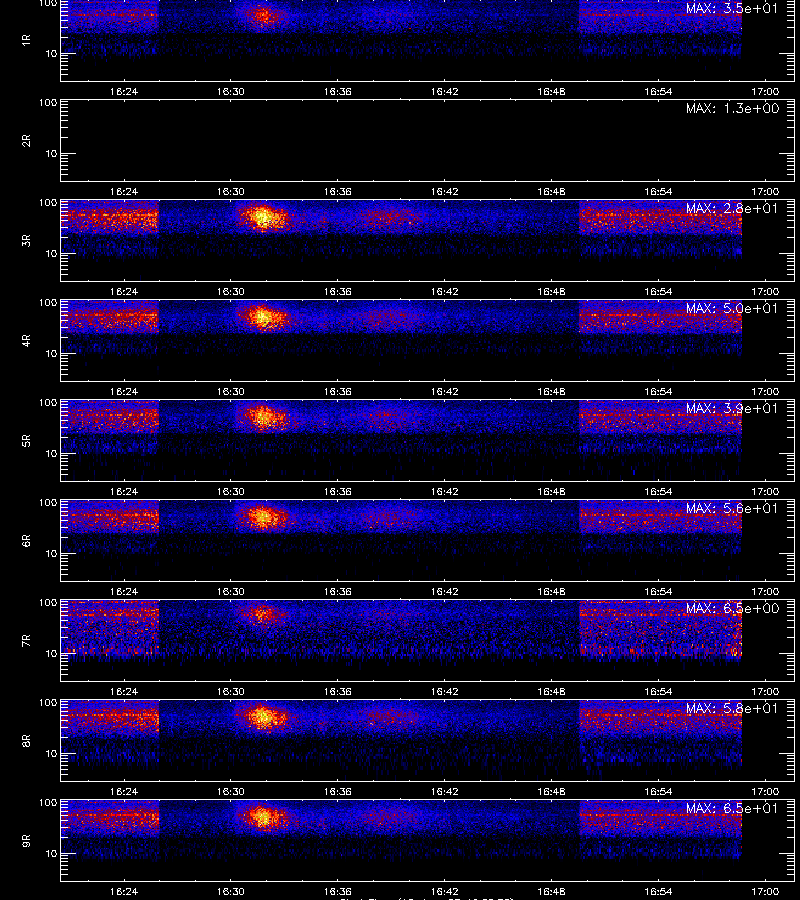800x900 pixels.
Task: Click the '16:48' tick label under panel 5R
Action: tap(551, 491)
